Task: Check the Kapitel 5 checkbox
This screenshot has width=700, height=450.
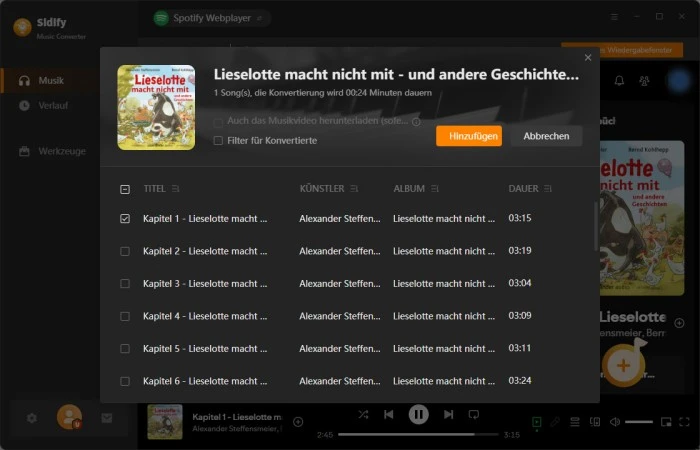Action: [125, 349]
